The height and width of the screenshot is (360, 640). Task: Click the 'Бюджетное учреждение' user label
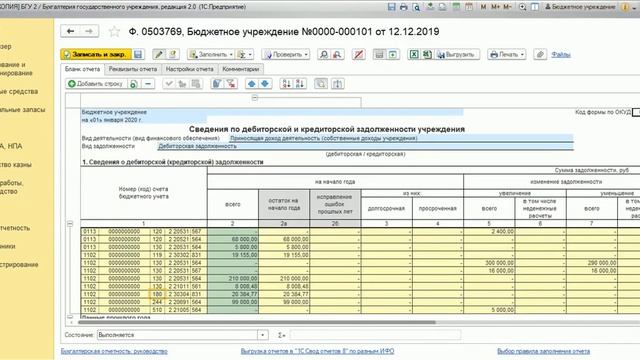pyautogui.click(x=580, y=7)
